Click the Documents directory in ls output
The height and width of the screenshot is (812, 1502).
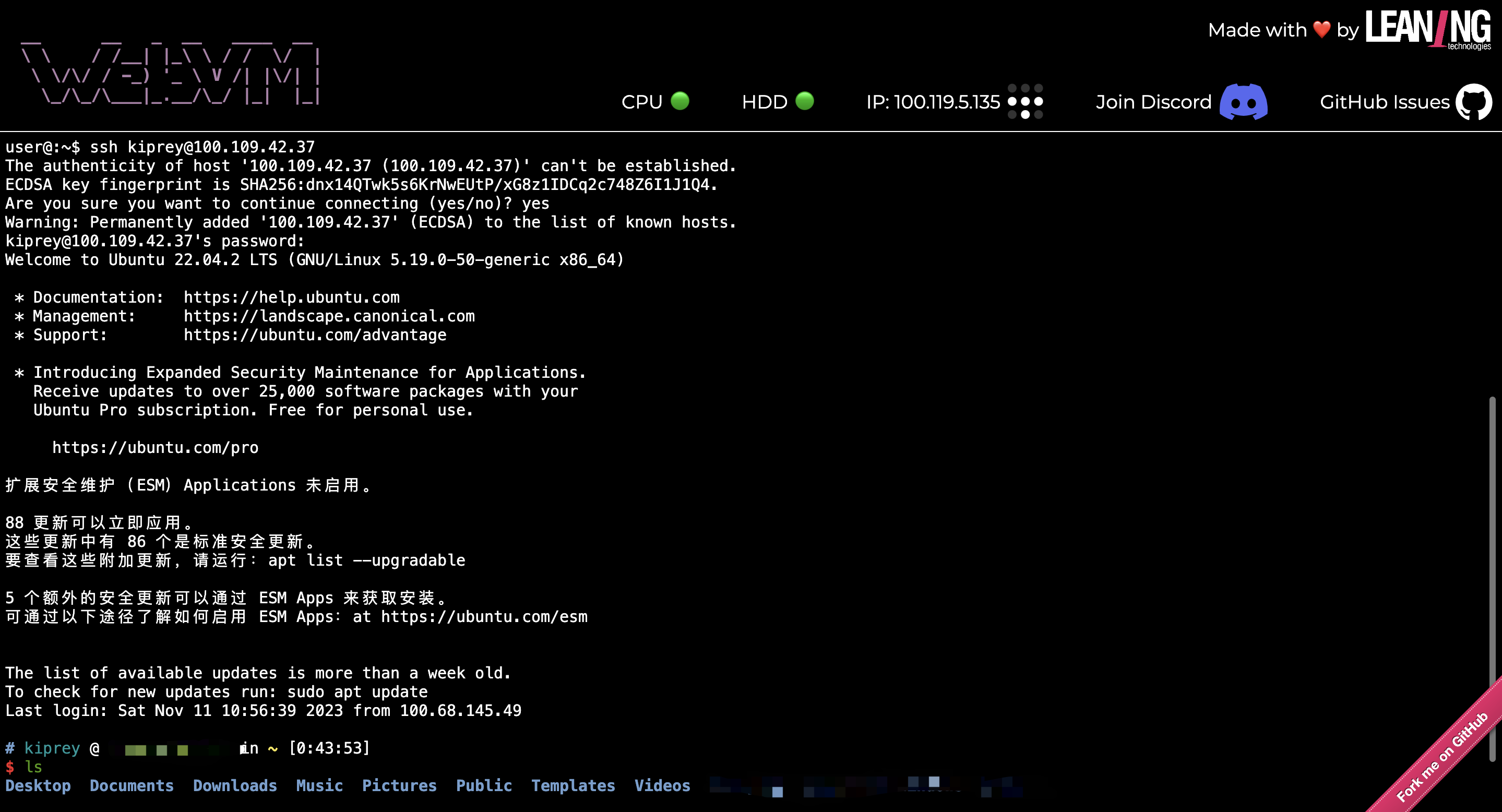(132, 785)
